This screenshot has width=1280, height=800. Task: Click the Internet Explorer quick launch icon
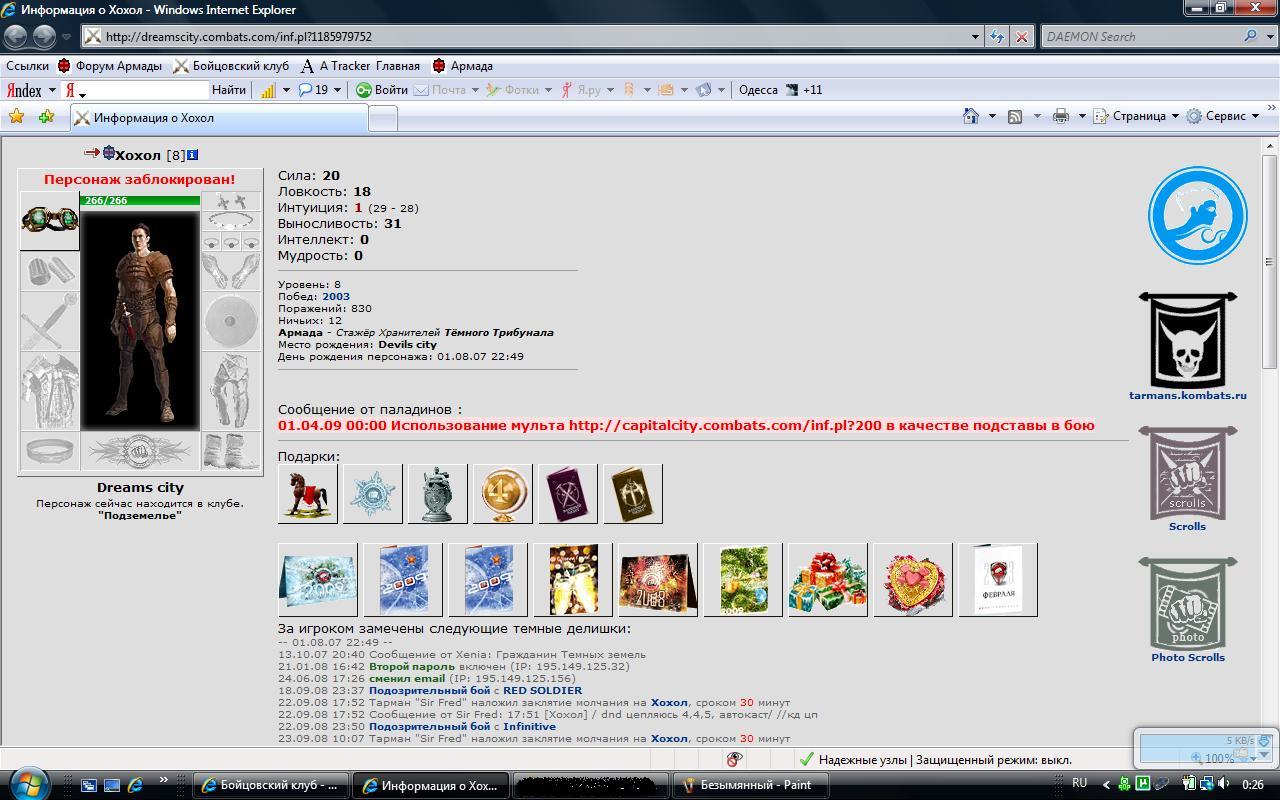pos(135,785)
